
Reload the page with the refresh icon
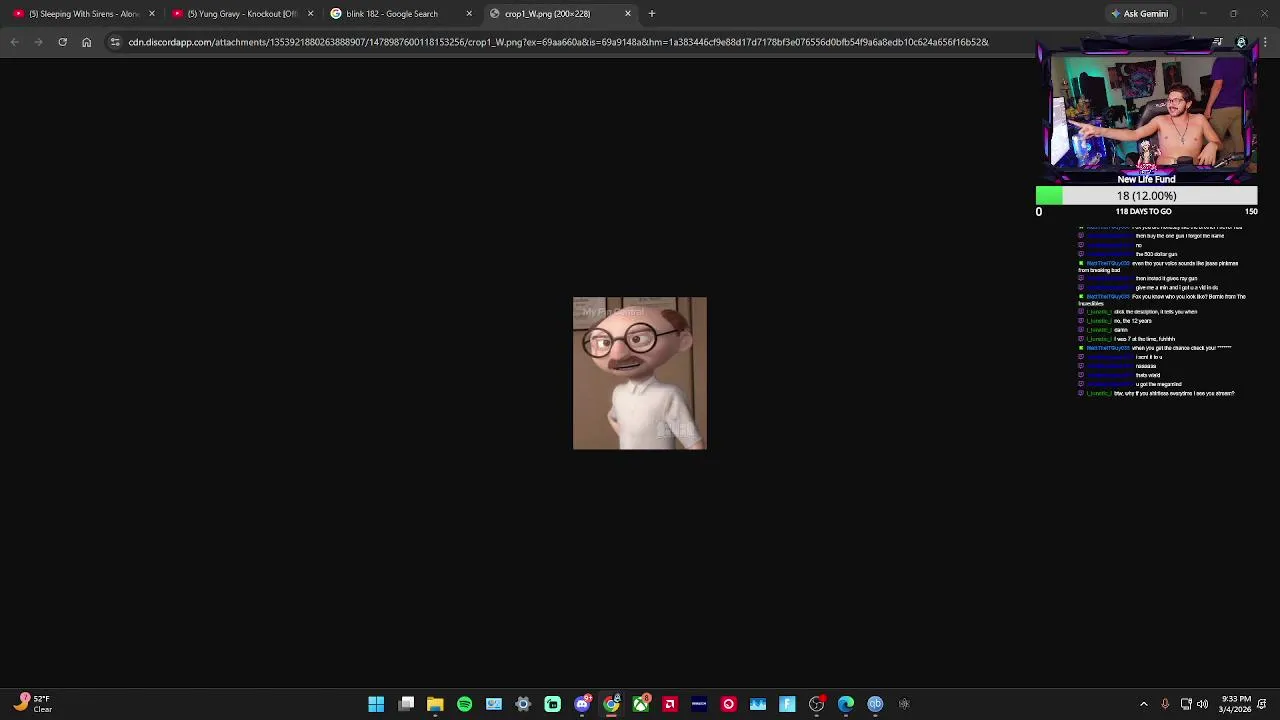tap(62, 42)
